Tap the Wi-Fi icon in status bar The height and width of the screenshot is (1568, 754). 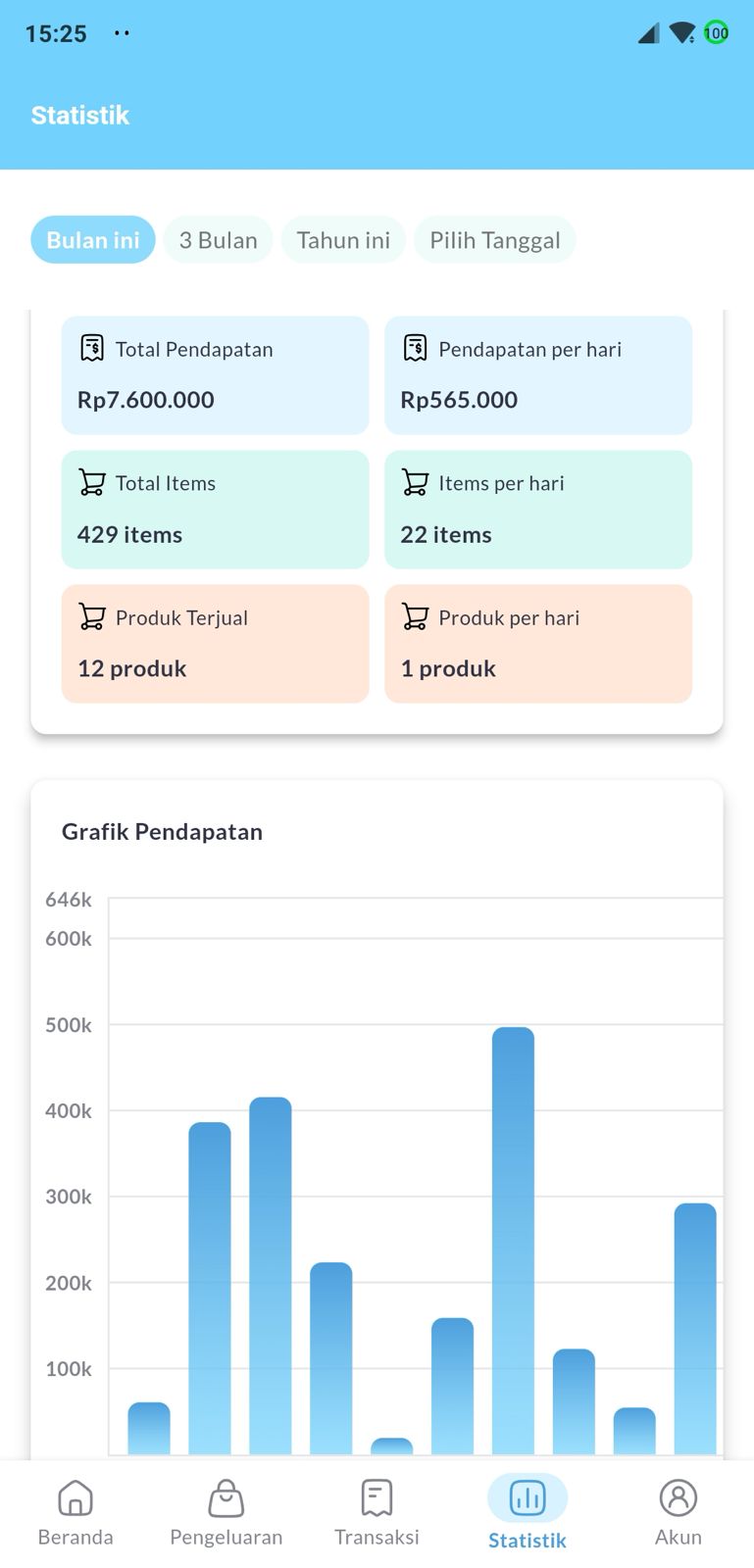tap(681, 33)
